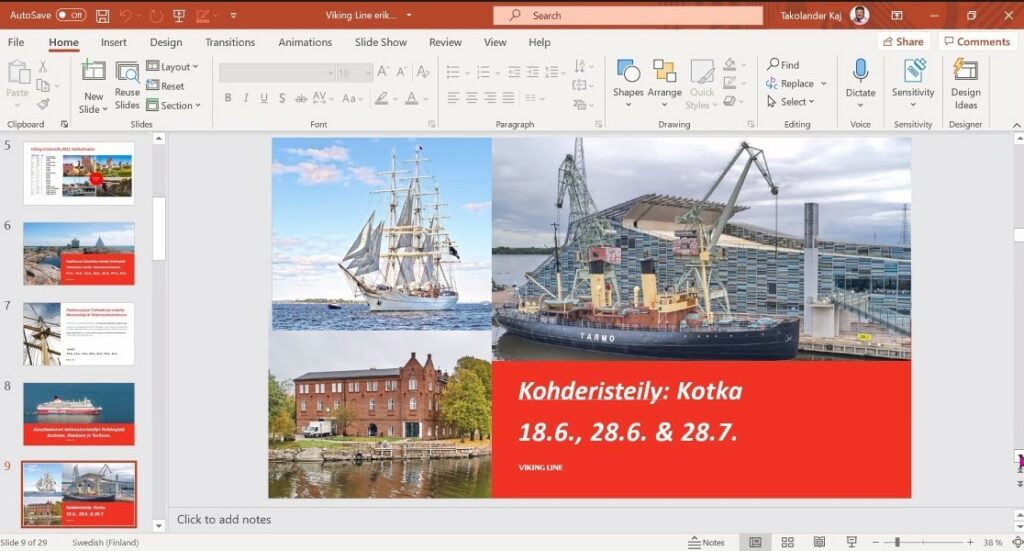The height and width of the screenshot is (551, 1024).
Task: Start Slide Show from status bar icon
Action: pyautogui.click(x=851, y=542)
